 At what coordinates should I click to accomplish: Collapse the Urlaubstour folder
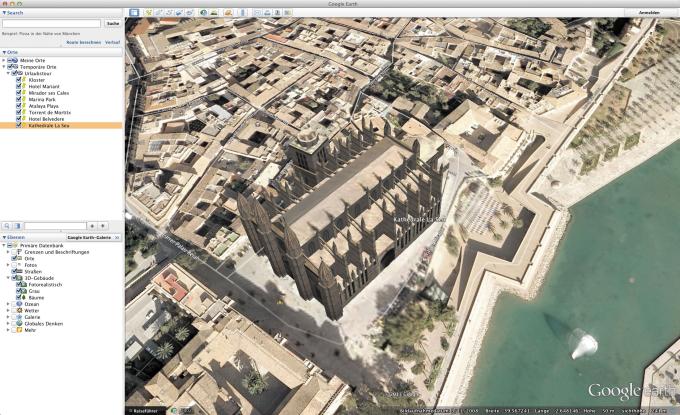coord(8,73)
